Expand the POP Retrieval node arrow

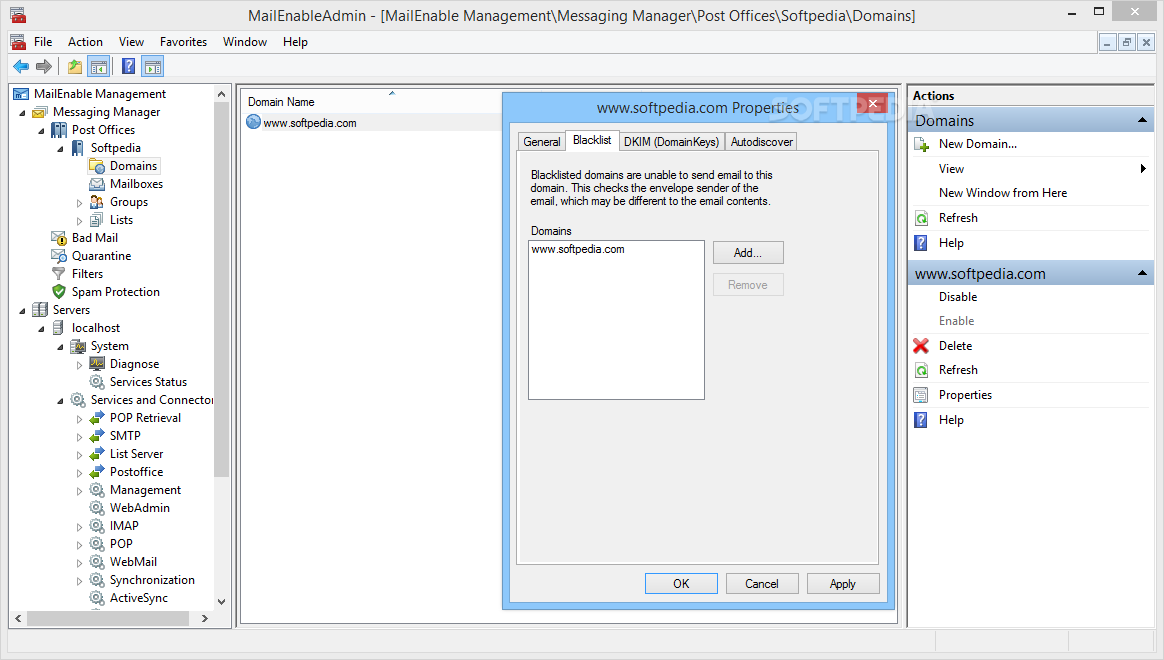pos(79,419)
